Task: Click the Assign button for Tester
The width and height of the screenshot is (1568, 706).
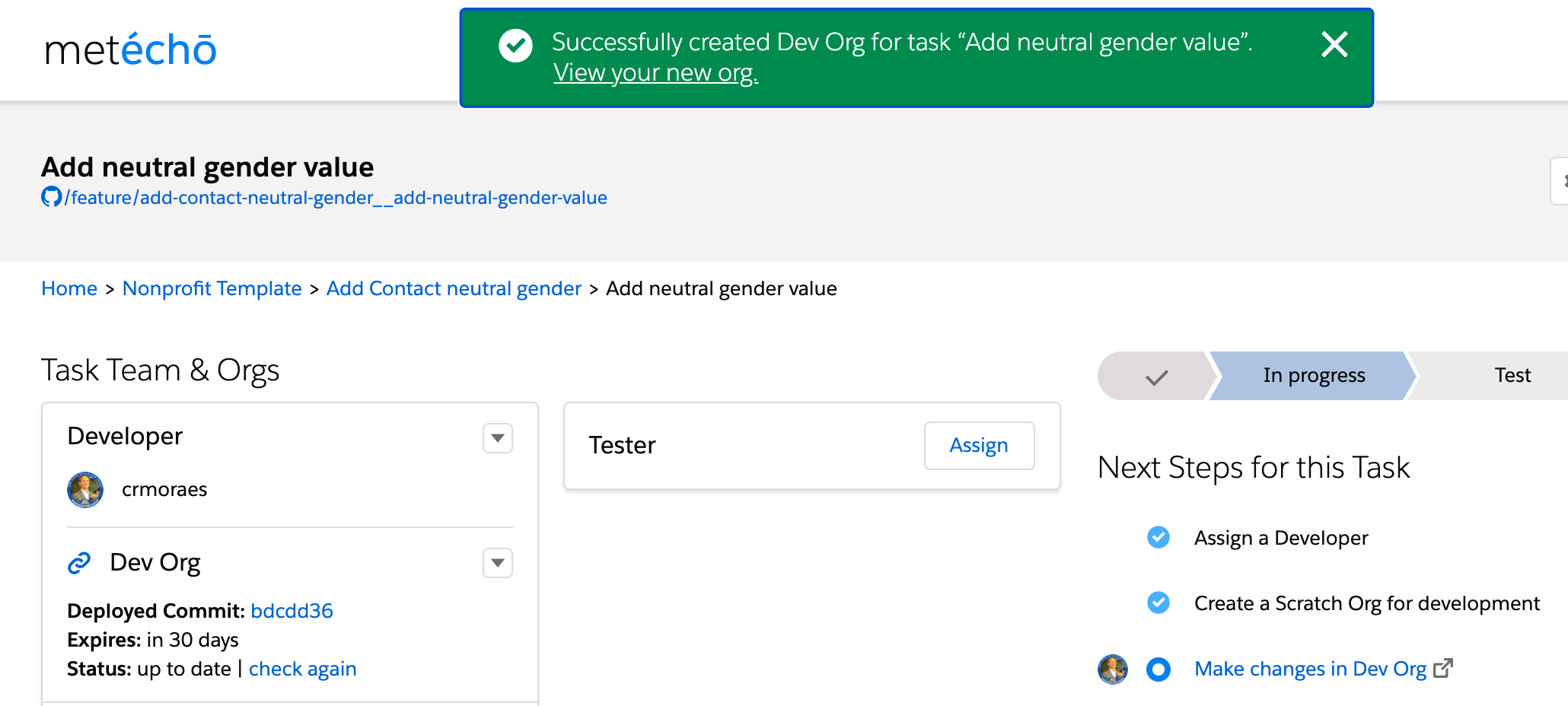Action: click(979, 446)
